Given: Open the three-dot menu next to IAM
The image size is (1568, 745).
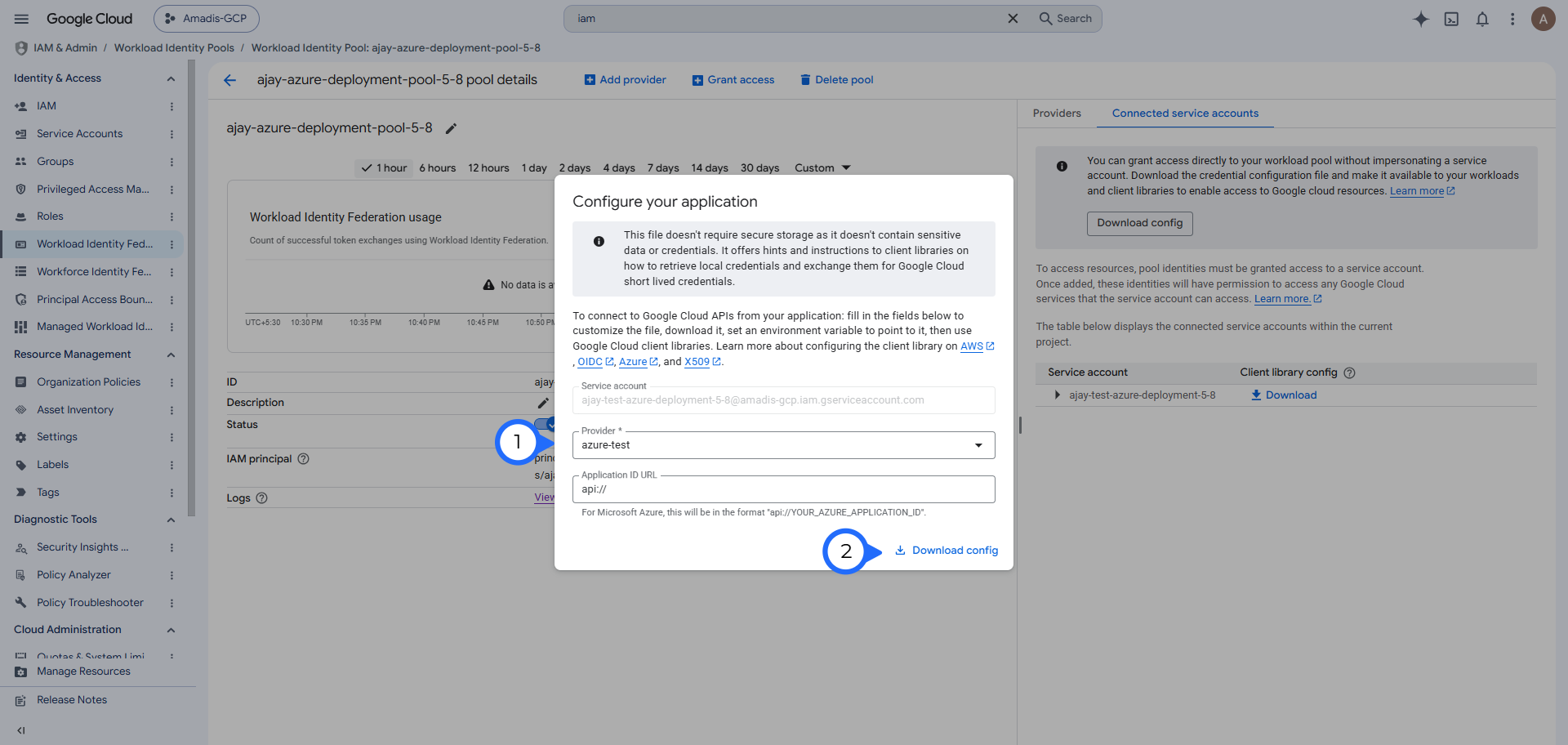Looking at the screenshot, I should pos(171,106).
